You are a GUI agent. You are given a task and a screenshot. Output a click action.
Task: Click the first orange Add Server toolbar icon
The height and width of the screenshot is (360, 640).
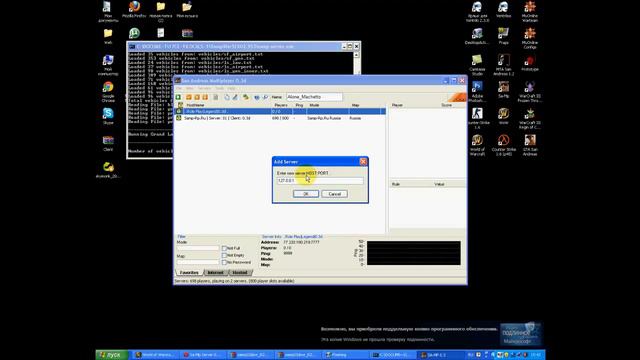pos(189,97)
